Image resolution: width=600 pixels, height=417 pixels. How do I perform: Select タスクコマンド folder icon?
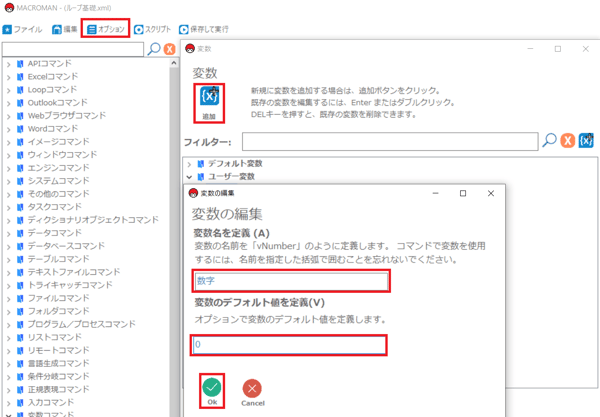tap(20, 207)
